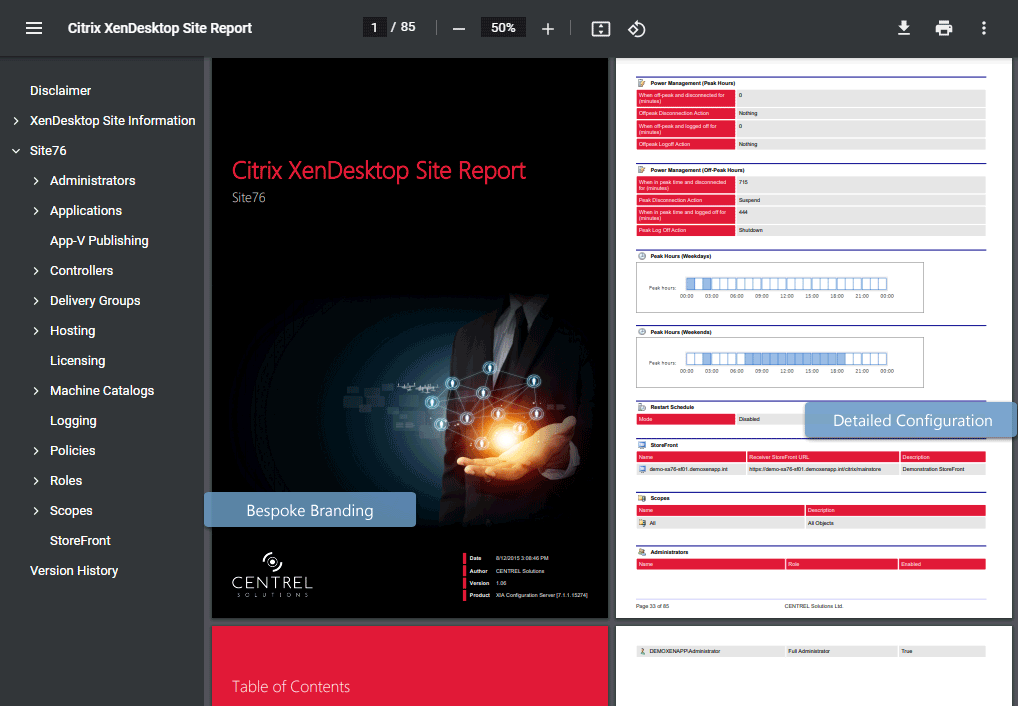Image resolution: width=1018 pixels, height=706 pixels.
Task: Open the StoreFront bookmark
Action: tap(80, 540)
